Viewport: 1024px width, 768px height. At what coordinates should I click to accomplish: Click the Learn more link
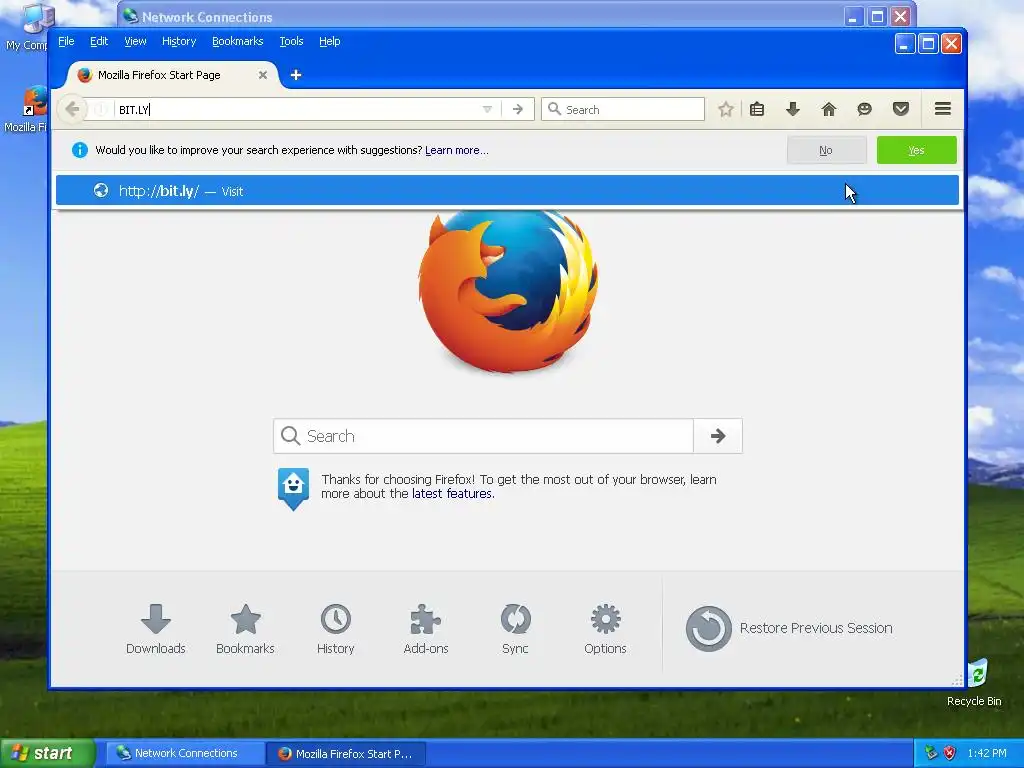click(456, 150)
